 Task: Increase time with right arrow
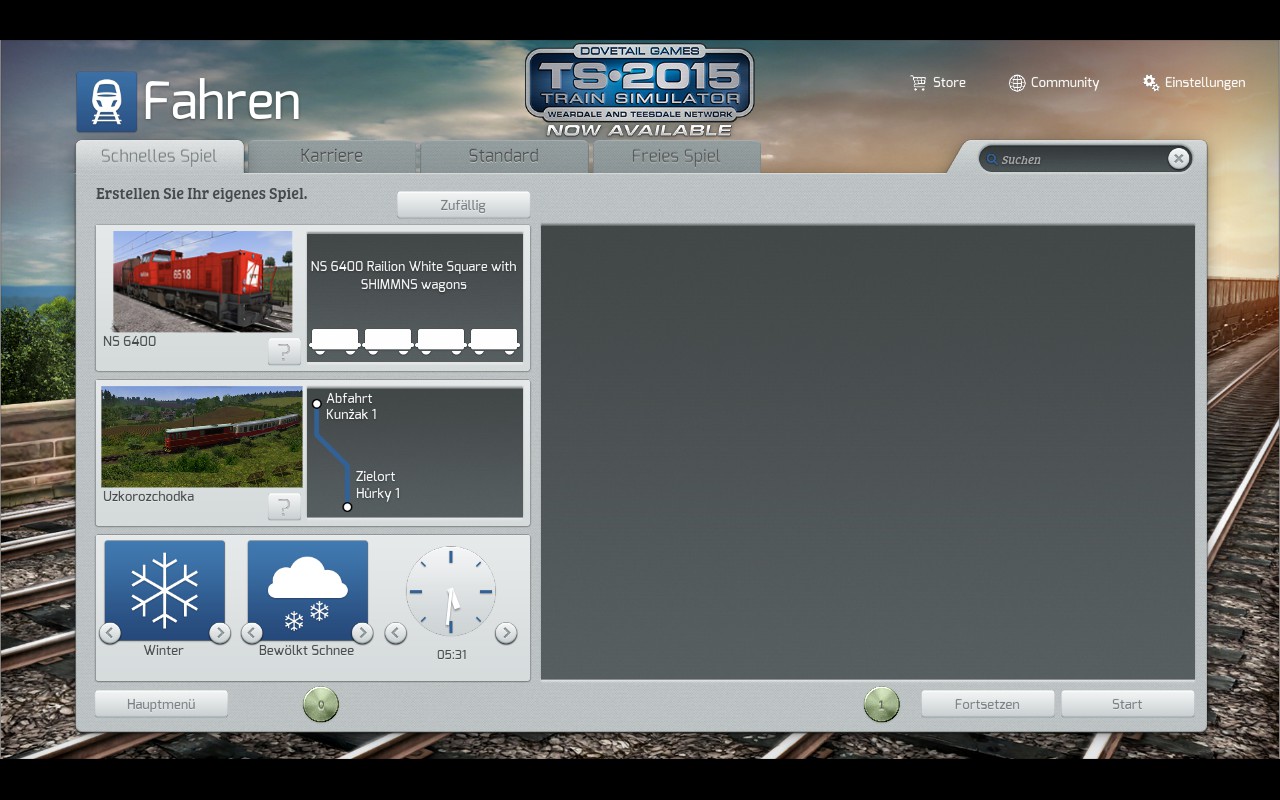[506, 633]
